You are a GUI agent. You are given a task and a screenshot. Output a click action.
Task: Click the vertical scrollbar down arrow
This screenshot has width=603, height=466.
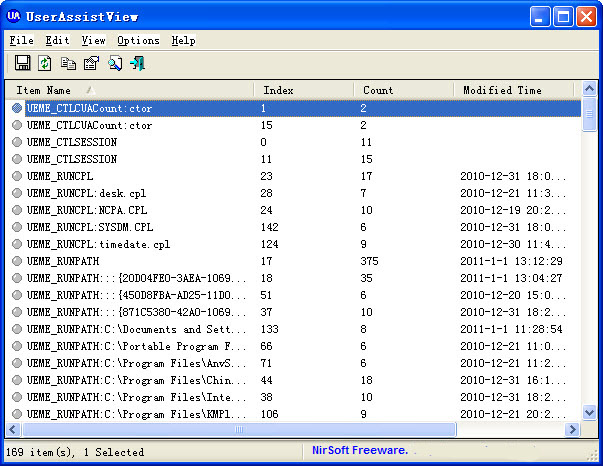point(589,412)
